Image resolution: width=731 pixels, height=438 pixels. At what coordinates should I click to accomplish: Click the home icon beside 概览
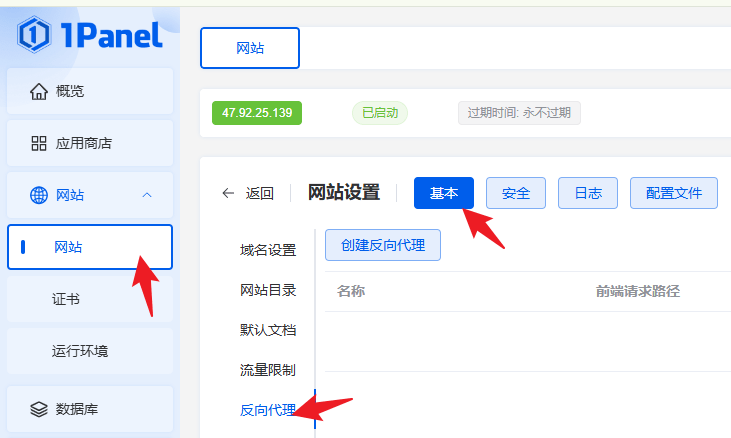point(39,91)
